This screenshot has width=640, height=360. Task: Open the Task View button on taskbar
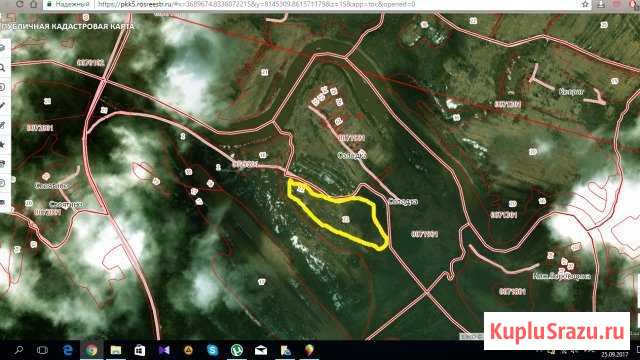(x=42, y=350)
